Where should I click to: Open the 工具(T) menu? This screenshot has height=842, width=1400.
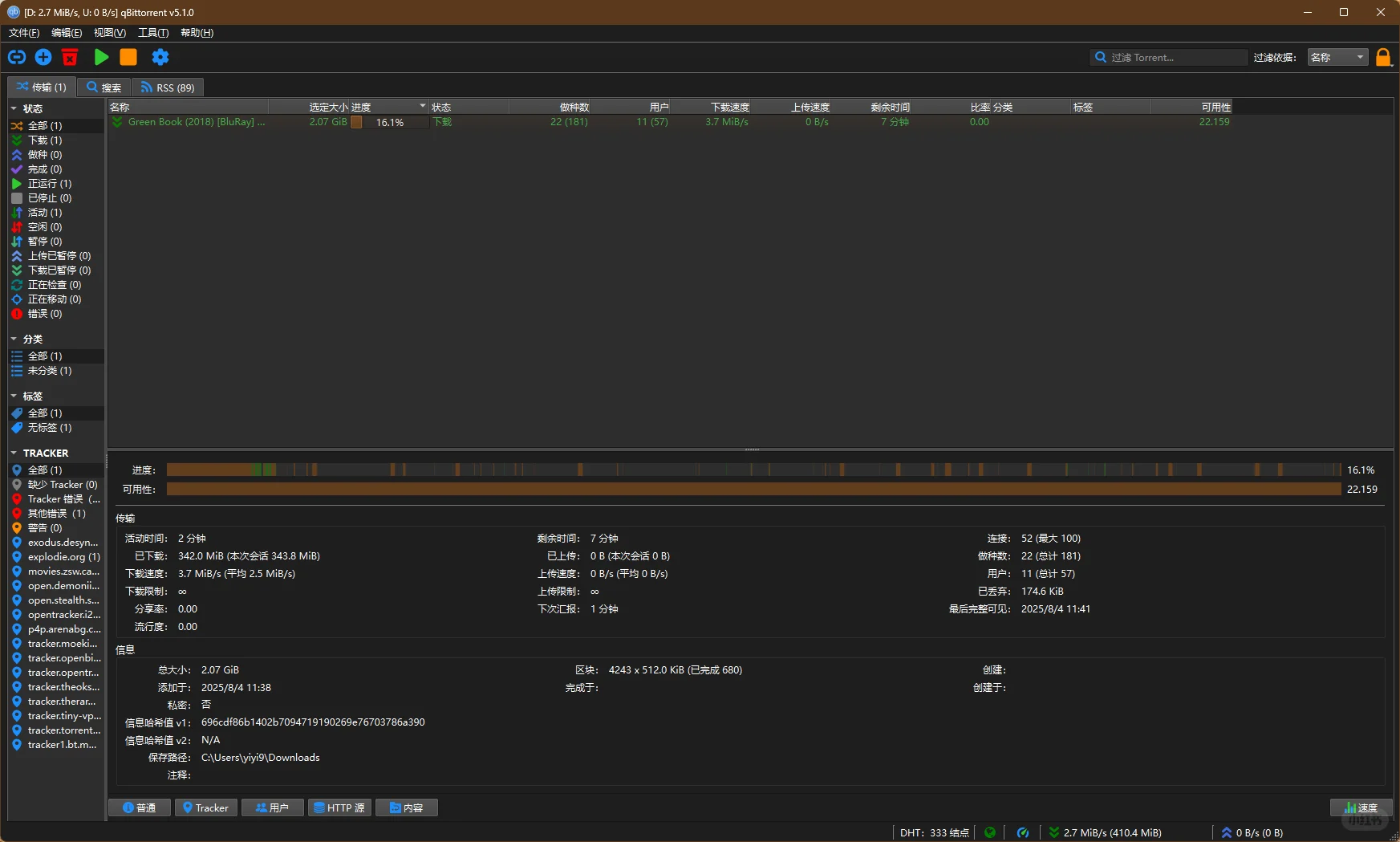coord(153,33)
